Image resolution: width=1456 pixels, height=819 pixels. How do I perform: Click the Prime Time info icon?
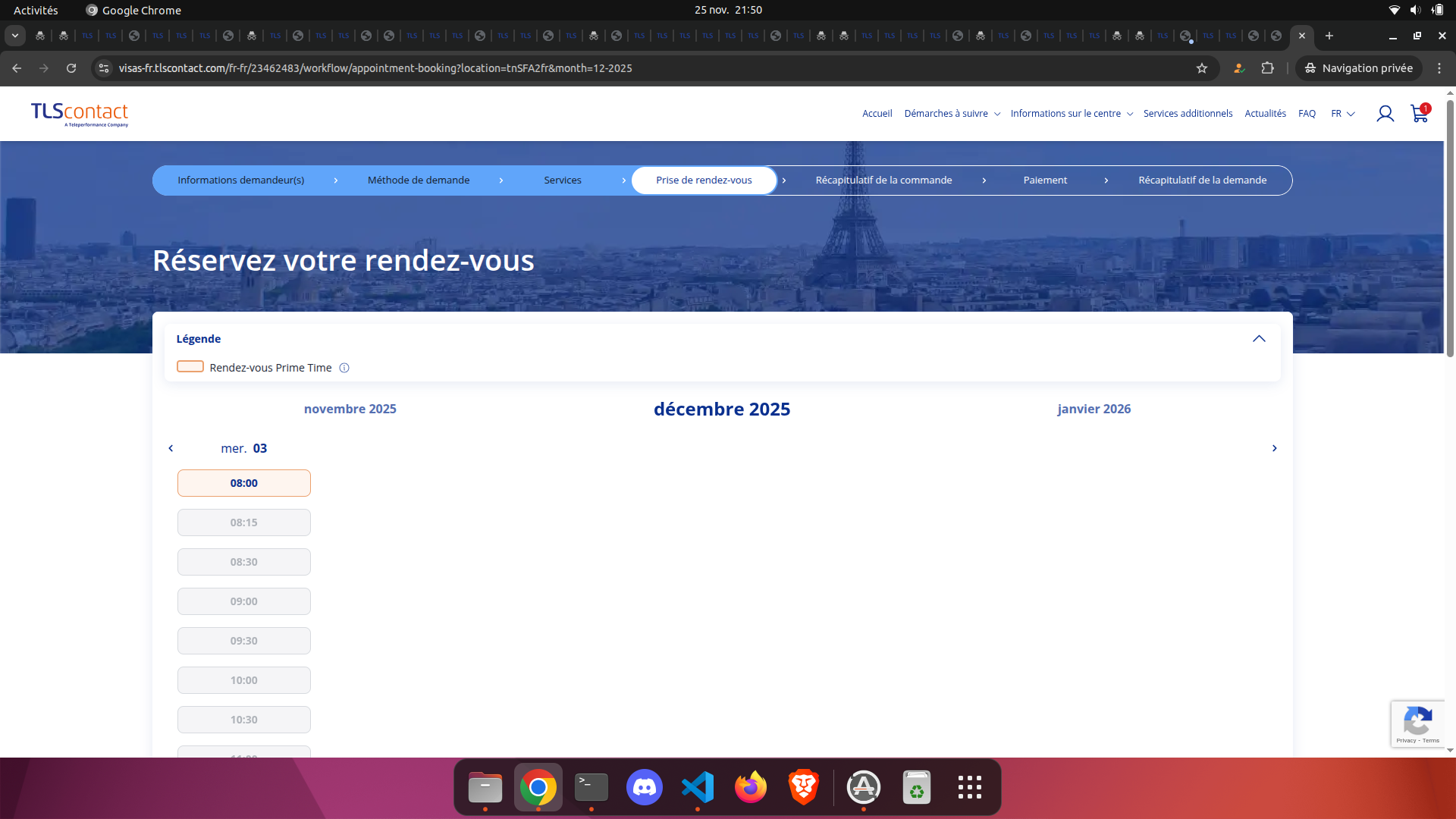344,368
